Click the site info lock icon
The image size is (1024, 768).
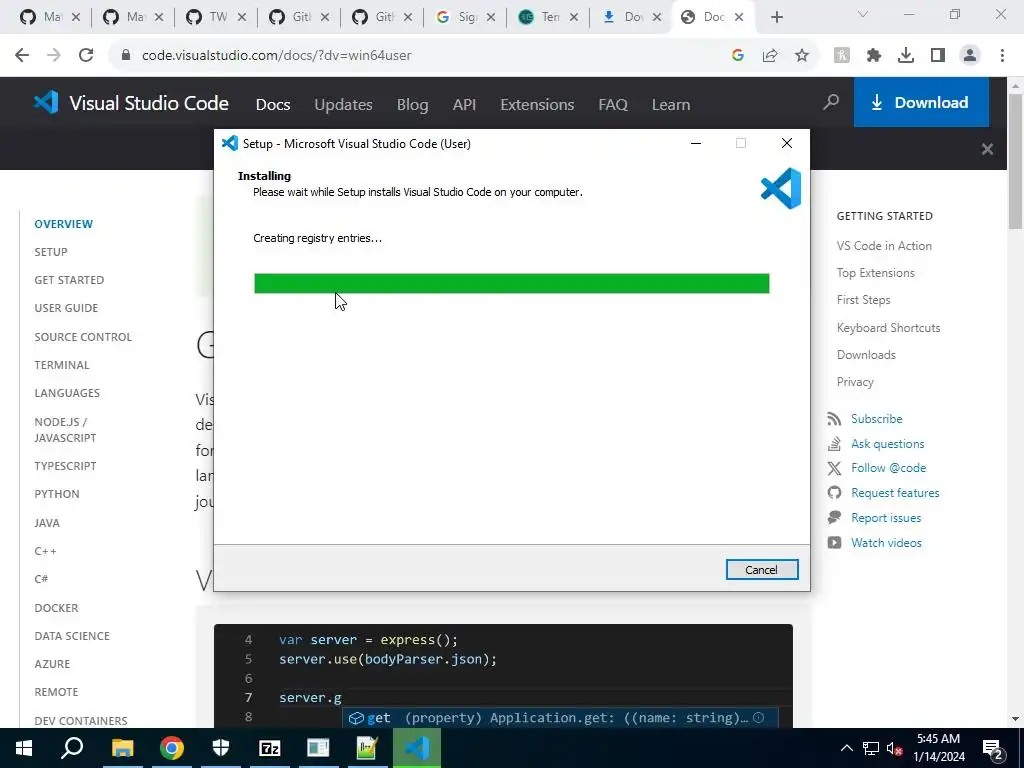pyautogui.click(x=126, y=56)
